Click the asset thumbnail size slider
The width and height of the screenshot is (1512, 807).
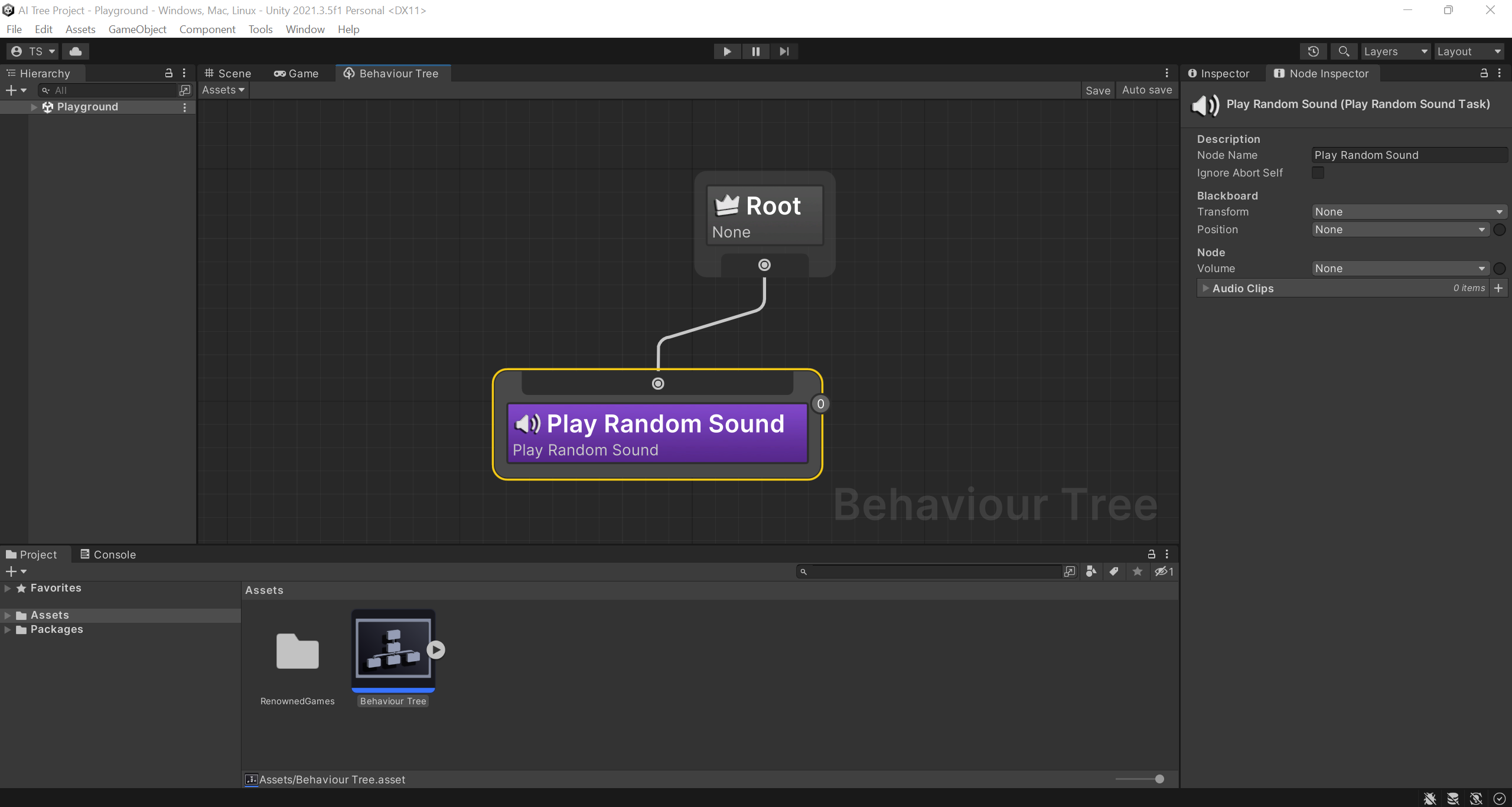point(1159,779)
